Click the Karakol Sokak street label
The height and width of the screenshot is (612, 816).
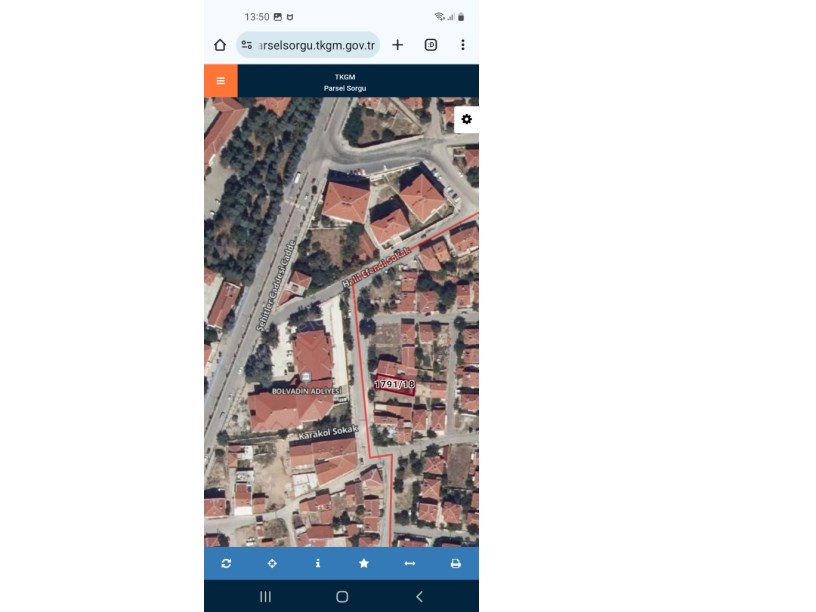(328, 433)
